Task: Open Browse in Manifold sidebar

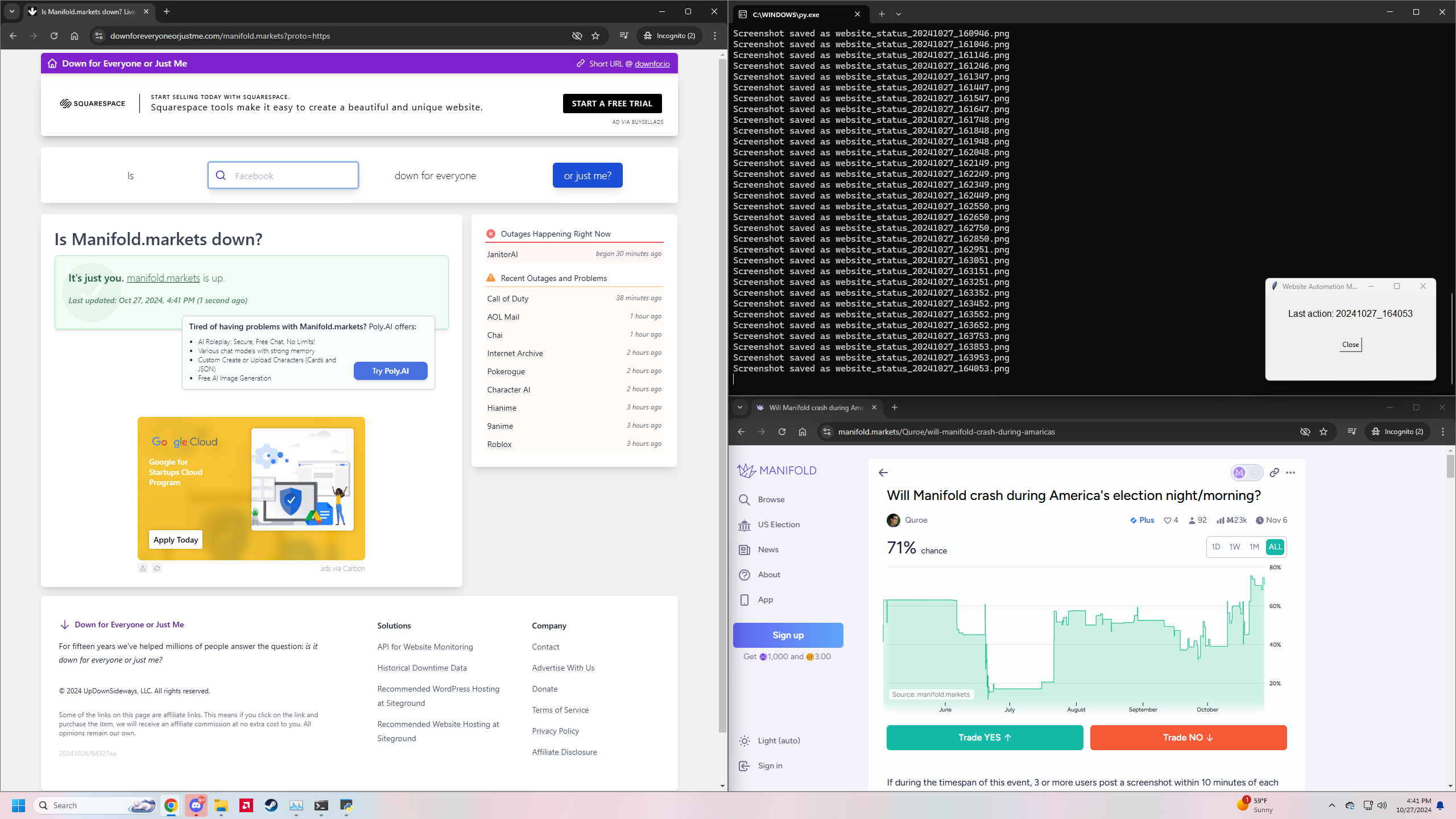Action: coord(762,499)
